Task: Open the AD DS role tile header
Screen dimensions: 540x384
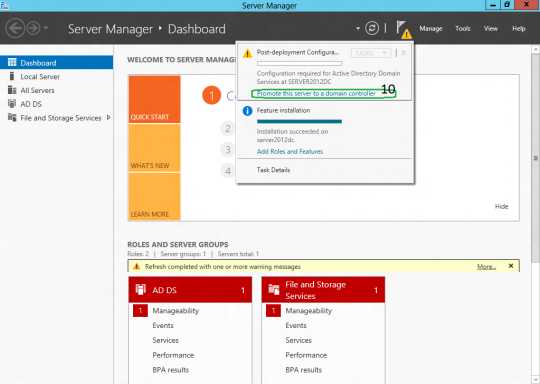Action: (190, 290)
